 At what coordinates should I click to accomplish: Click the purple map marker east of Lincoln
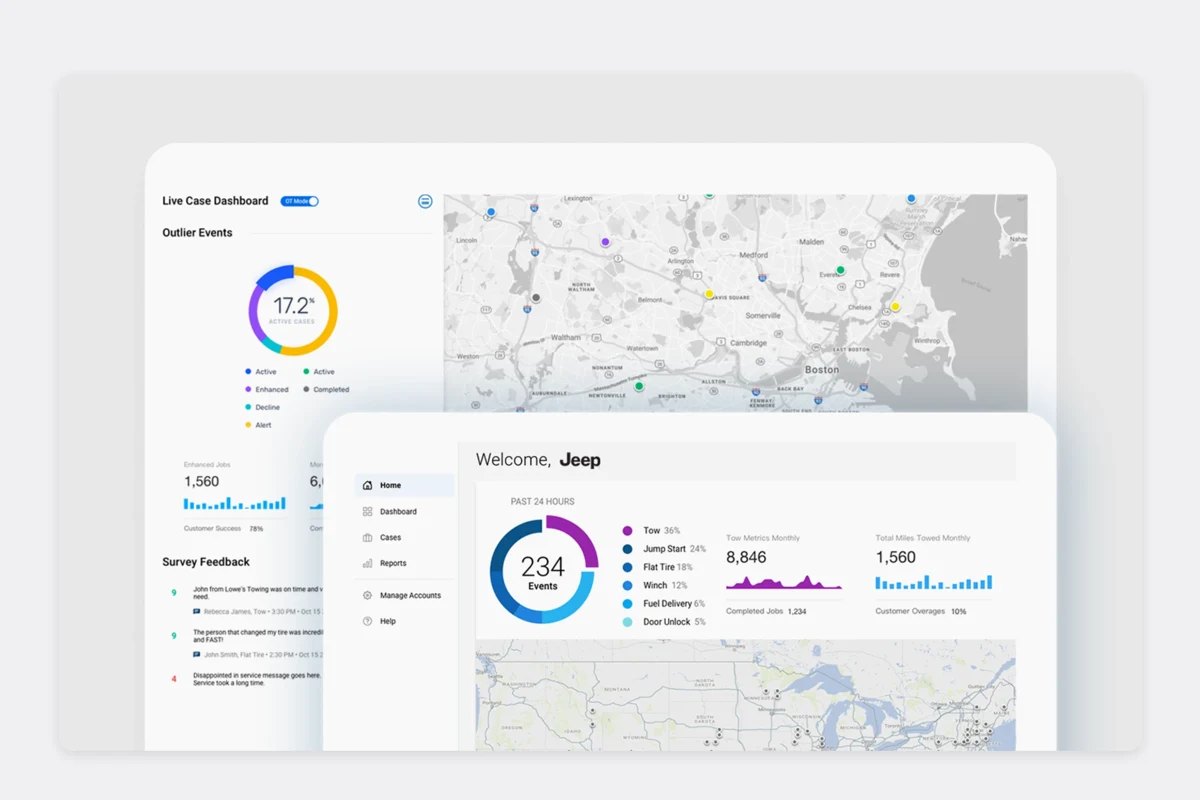click(605, 242)
